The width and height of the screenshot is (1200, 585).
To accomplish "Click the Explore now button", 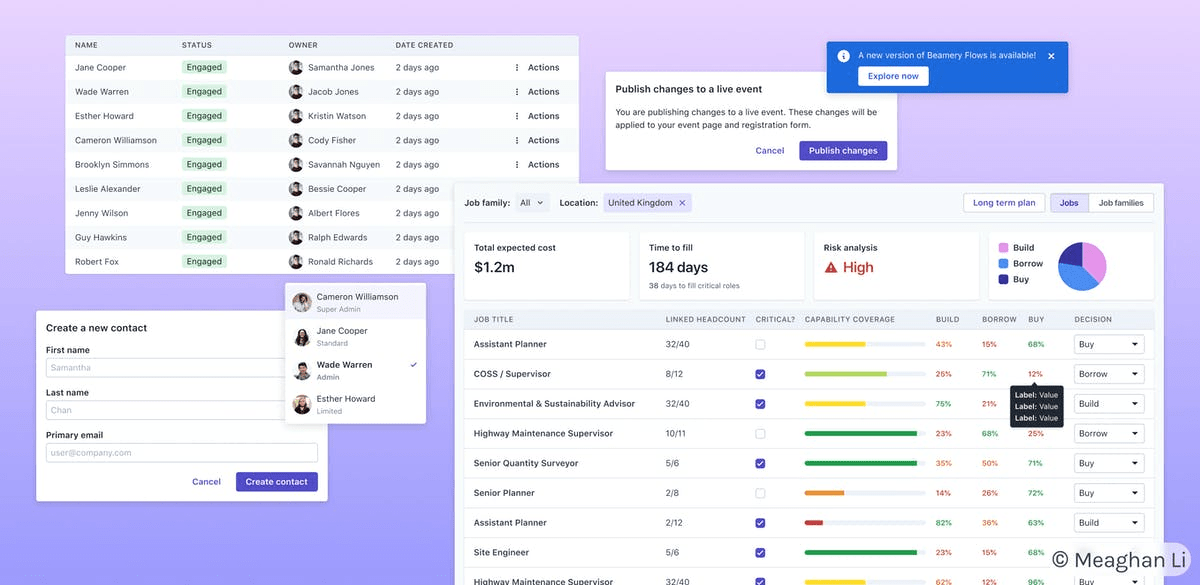I will (893, 76).
